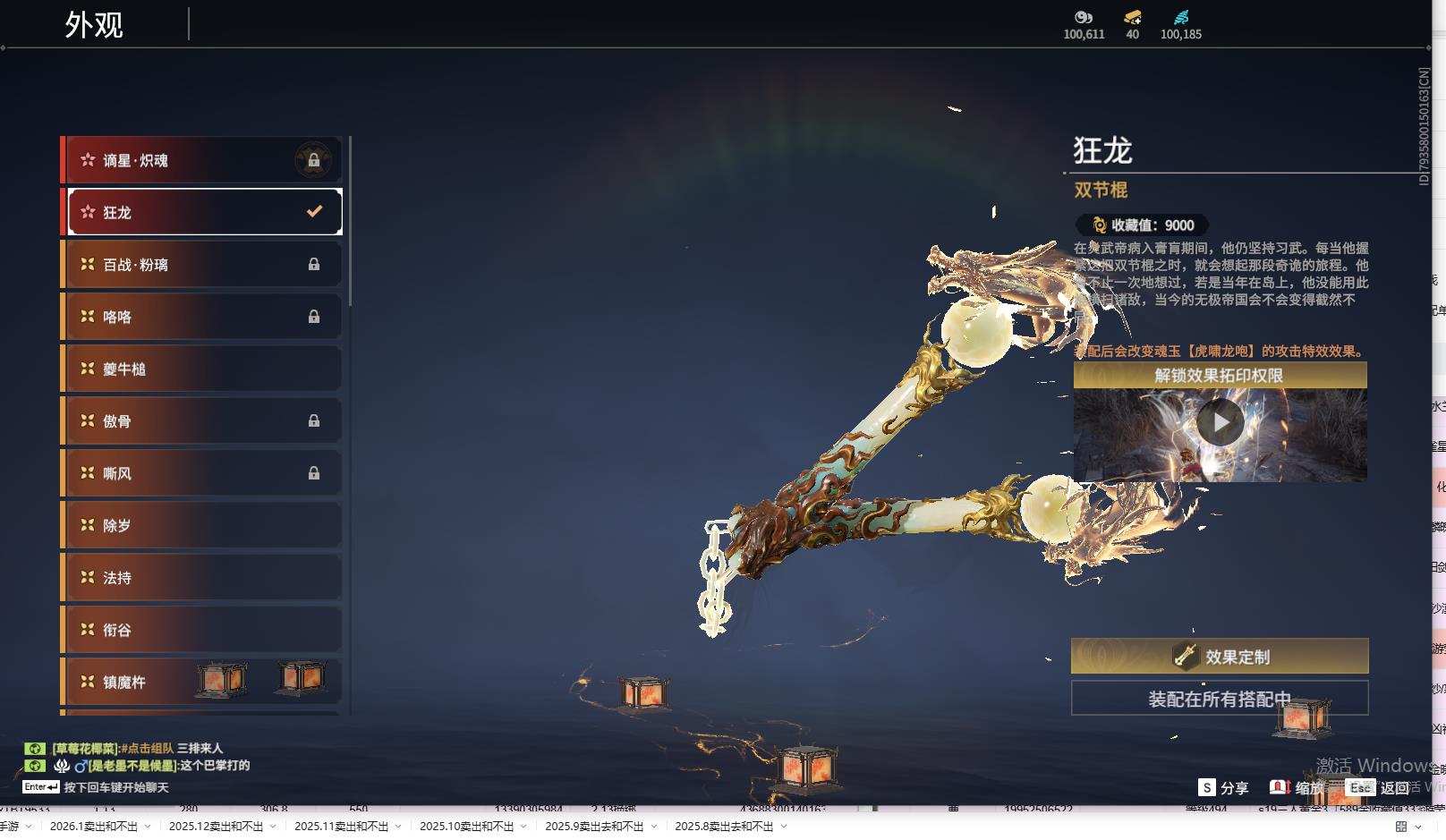
Task: Switch to the 2025.12卖出和不出 sheet tab
Action: pos(216,827)
